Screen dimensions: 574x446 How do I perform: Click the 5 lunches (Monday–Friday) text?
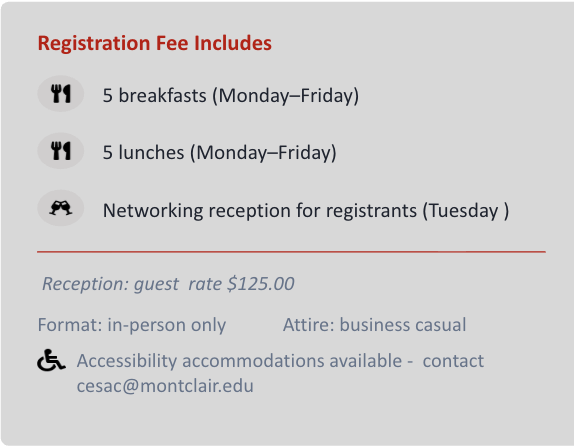(219, 153)
